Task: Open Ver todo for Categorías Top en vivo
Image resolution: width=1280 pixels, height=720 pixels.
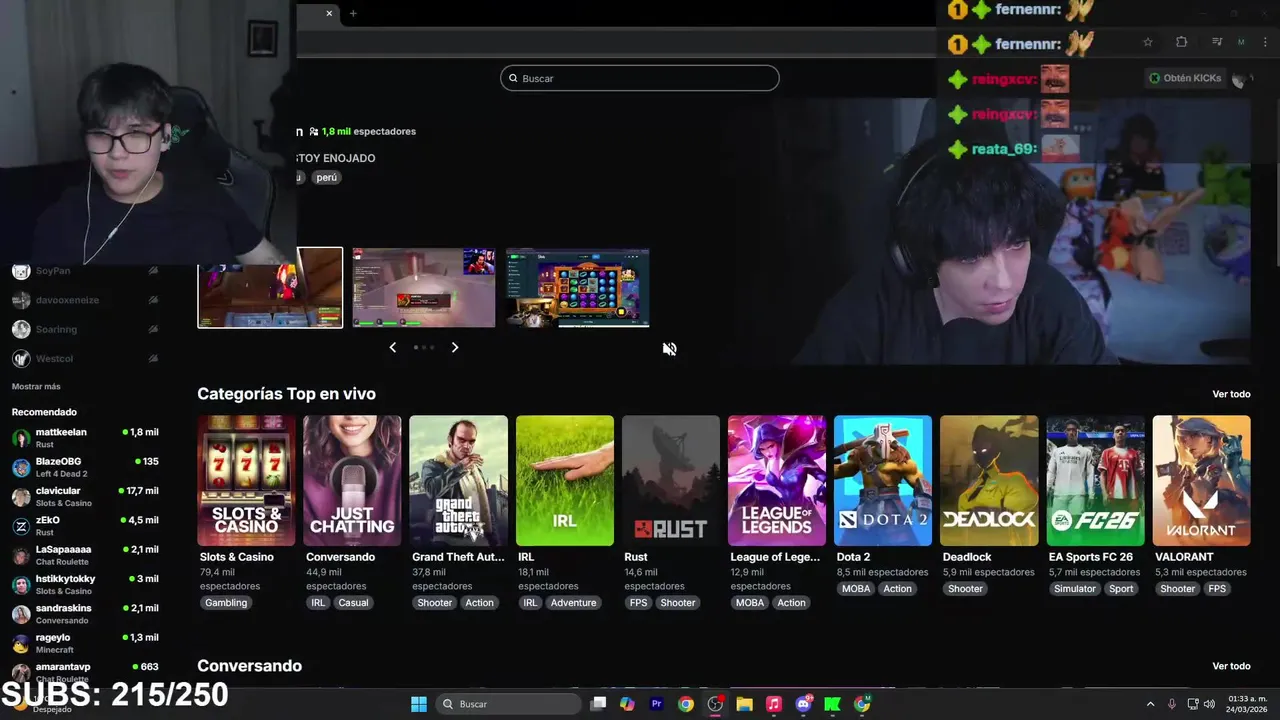Action: point(1231,394)
